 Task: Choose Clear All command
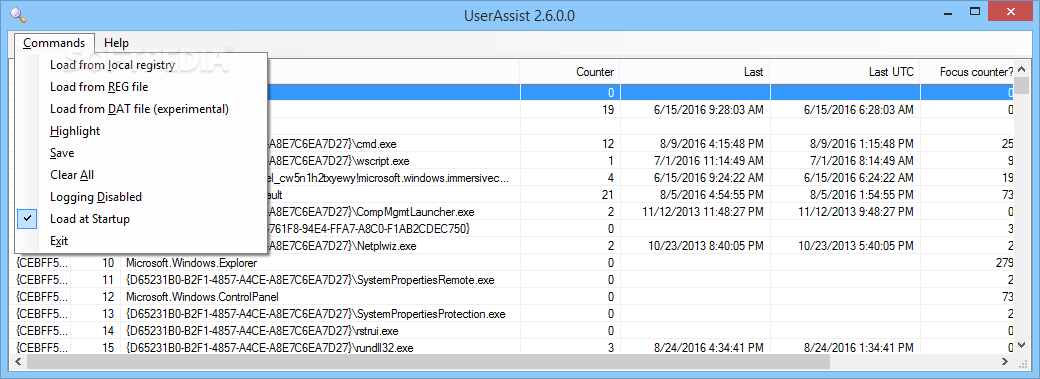(141, 175)
